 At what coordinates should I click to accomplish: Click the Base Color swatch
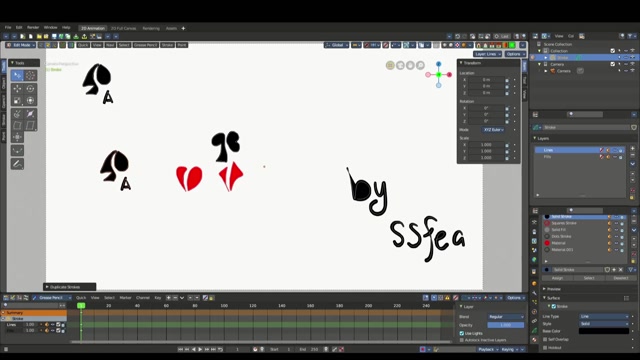click(604, 331)
